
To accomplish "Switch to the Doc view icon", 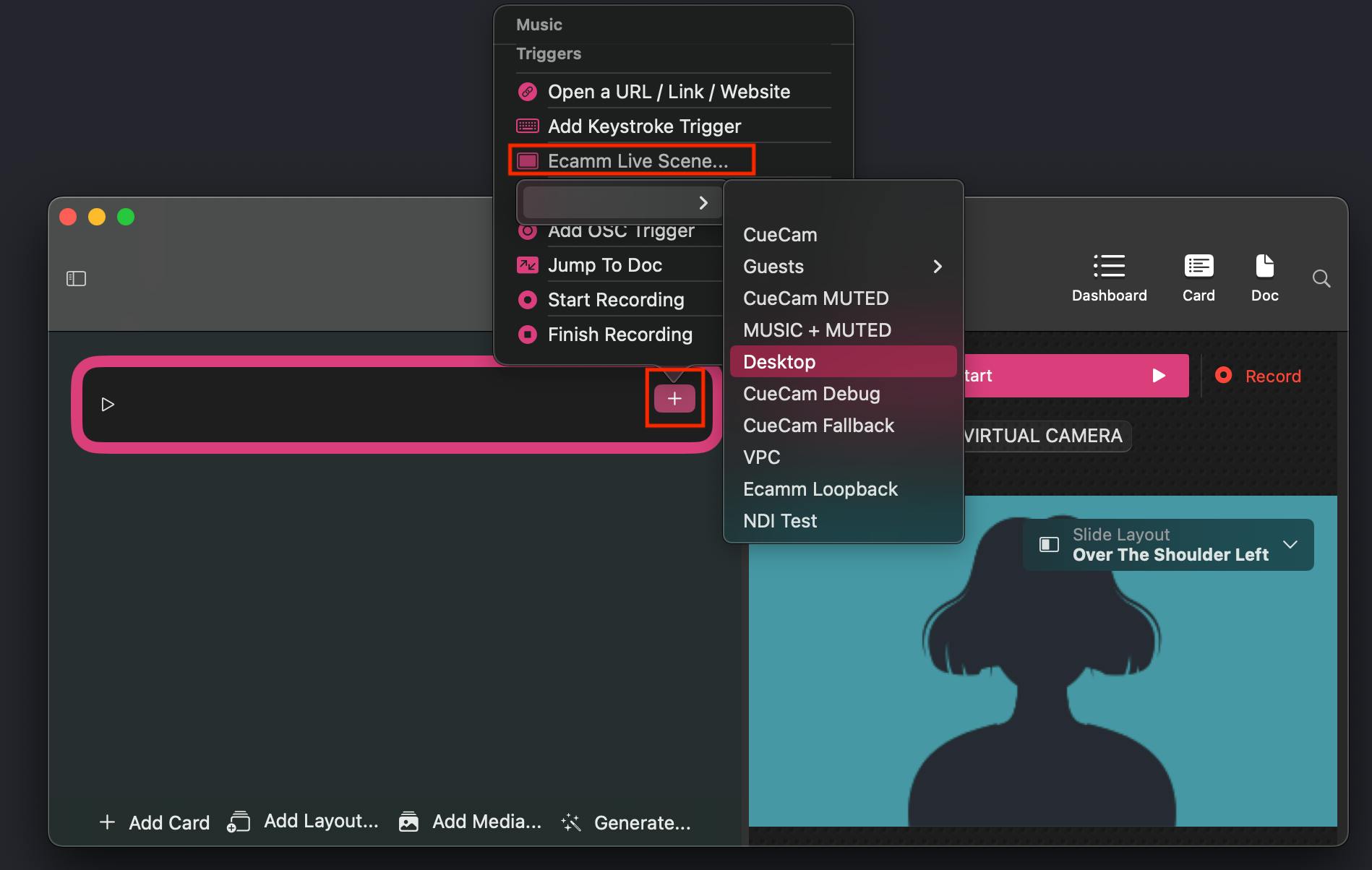I will tap(1265, 266).
